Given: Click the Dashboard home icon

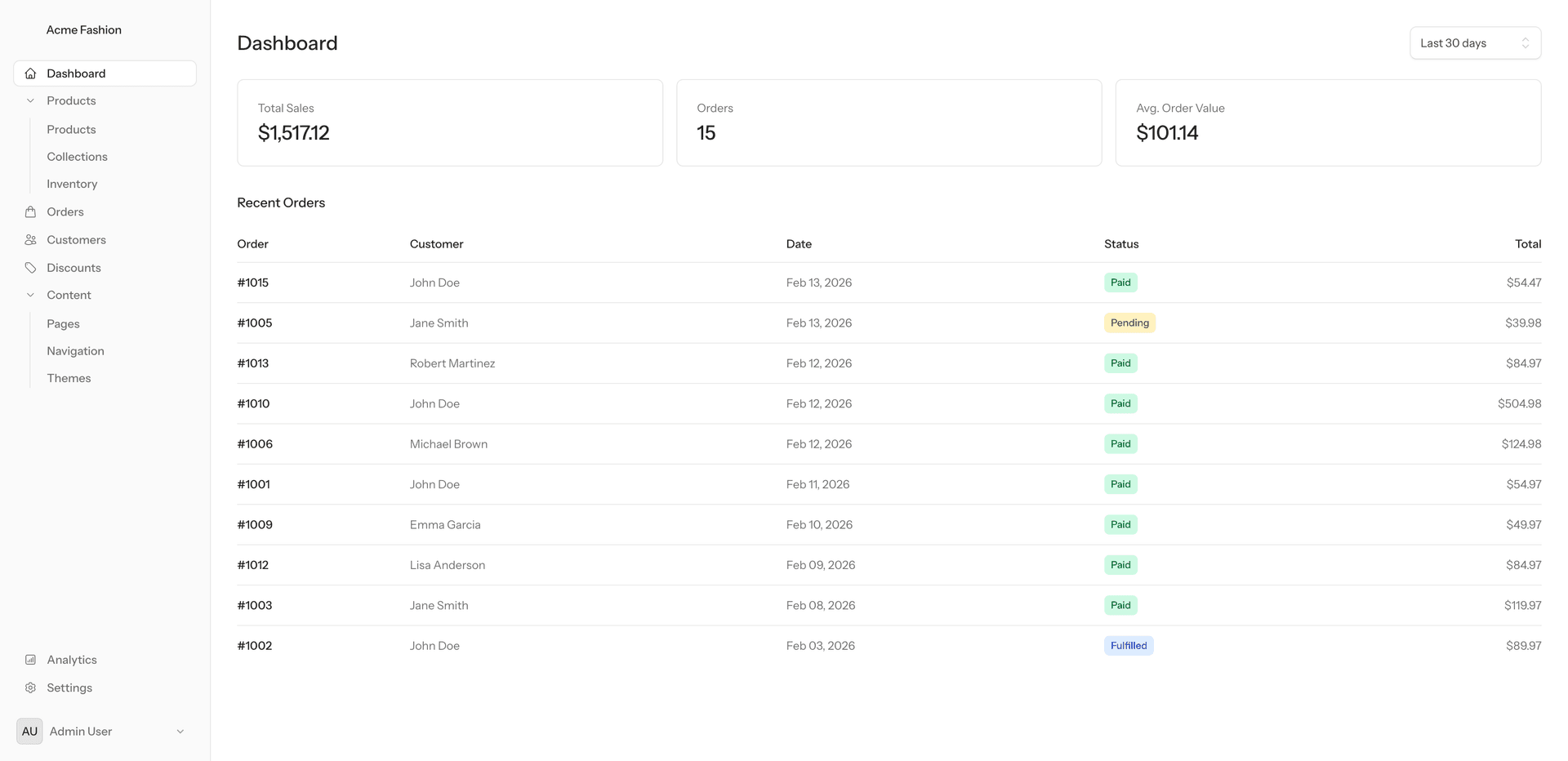Looking at the screenshot, I should tap(30, 73).
